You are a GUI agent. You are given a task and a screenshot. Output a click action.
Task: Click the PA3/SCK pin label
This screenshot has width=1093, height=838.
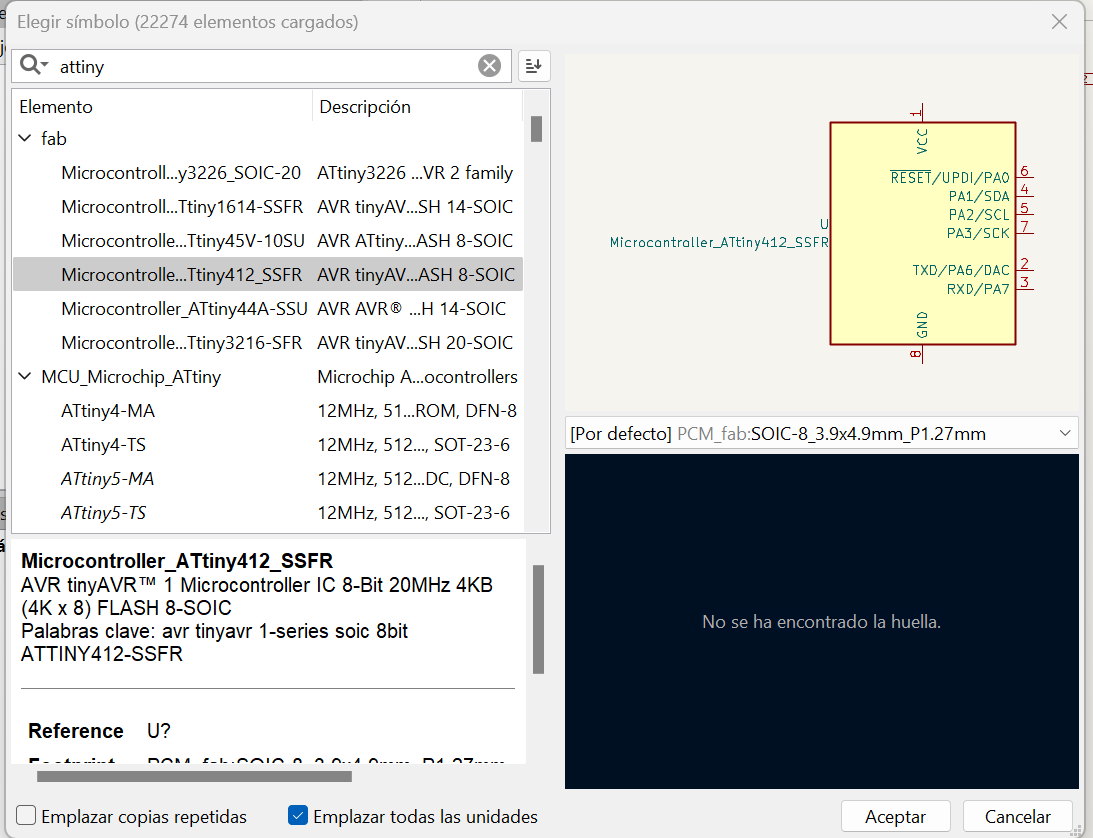[978, 233]
